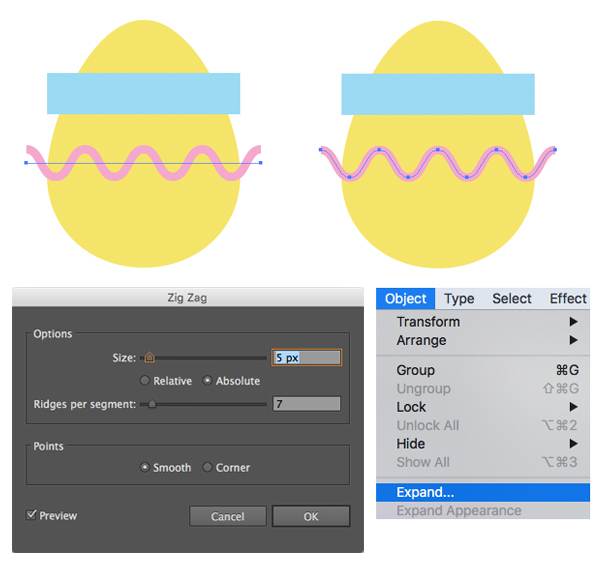Click Cancel in Zig Zag dialog

[x=228, y=516]
